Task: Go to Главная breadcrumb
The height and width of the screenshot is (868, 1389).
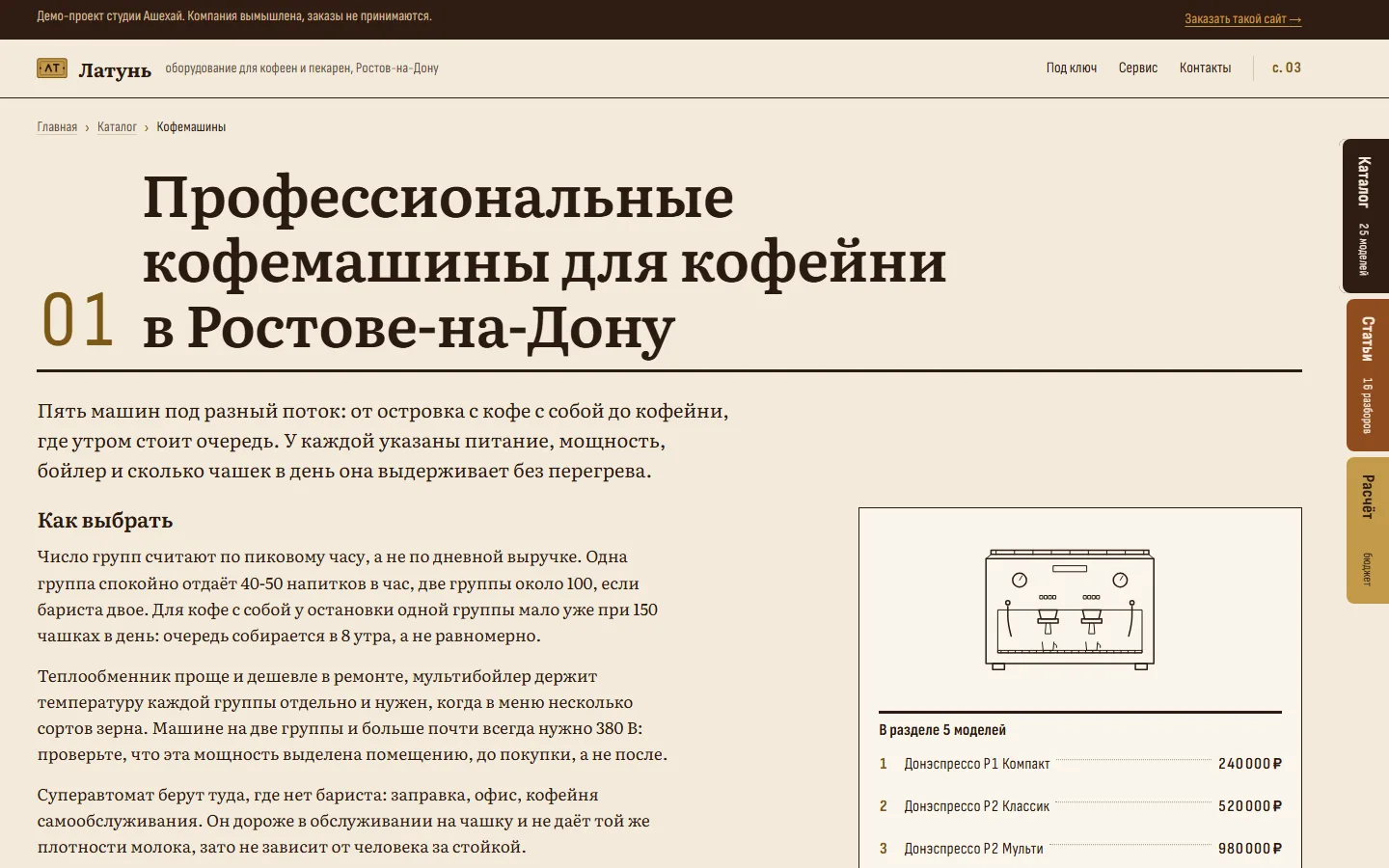Action: (x=57, y=127)
